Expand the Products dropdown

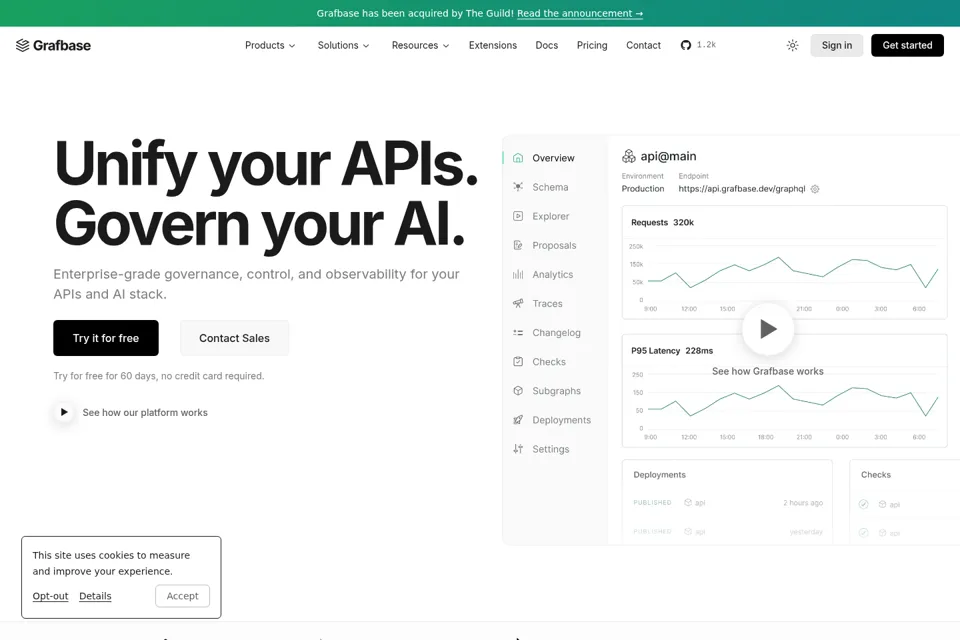[270, 45]
